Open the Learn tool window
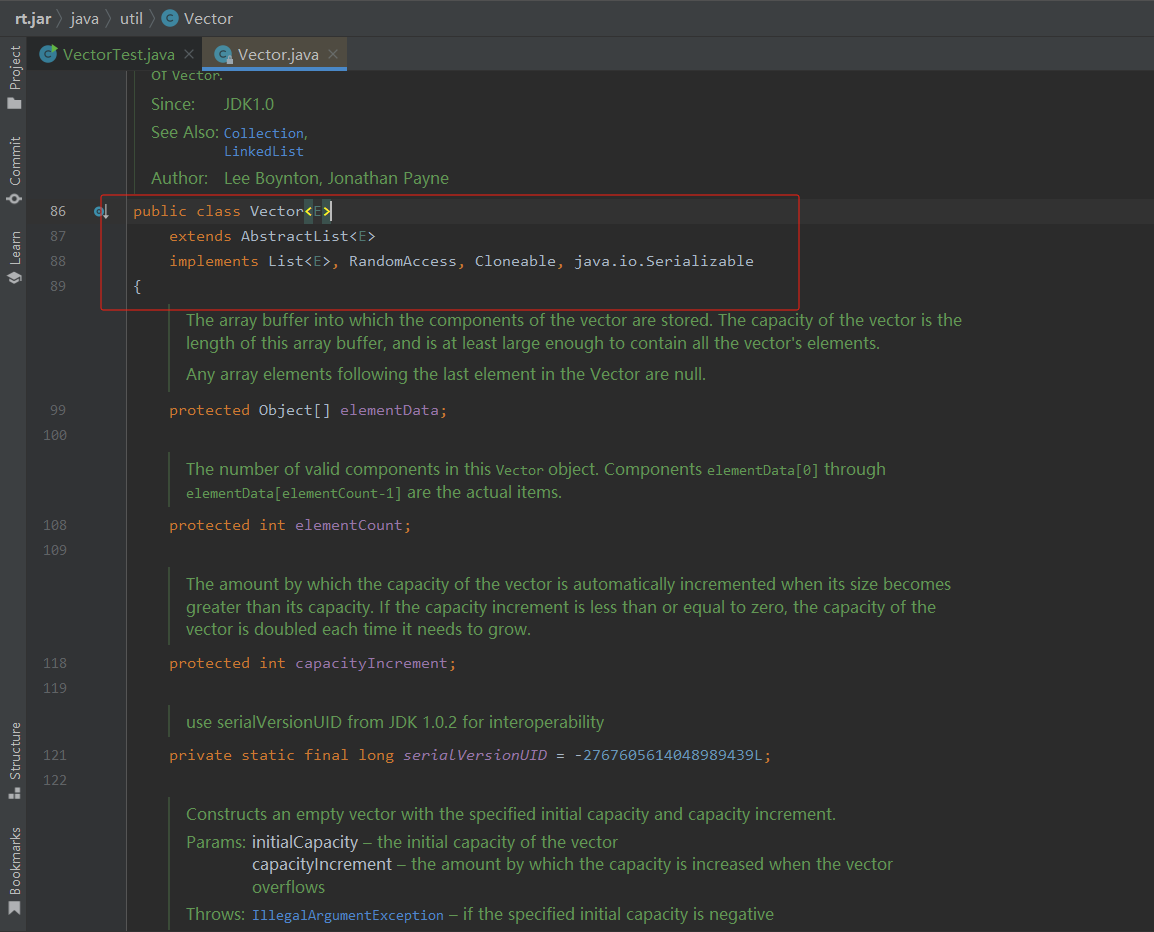The image size is (1154, 932). click(x=14, y=257)
